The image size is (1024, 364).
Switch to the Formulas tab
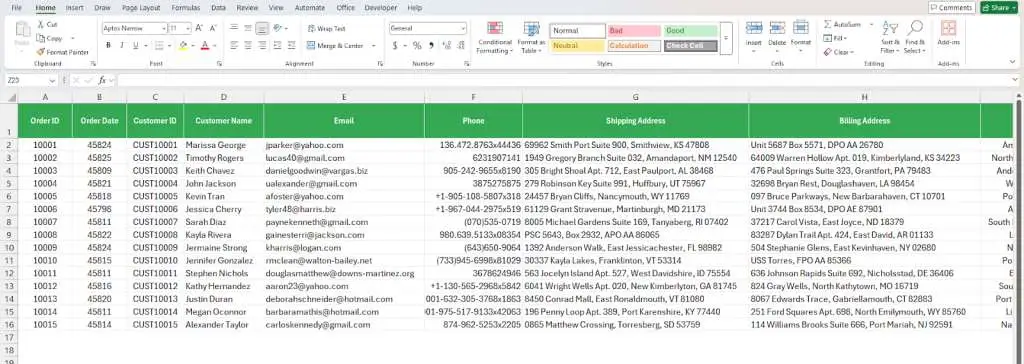tap(185, 8)
